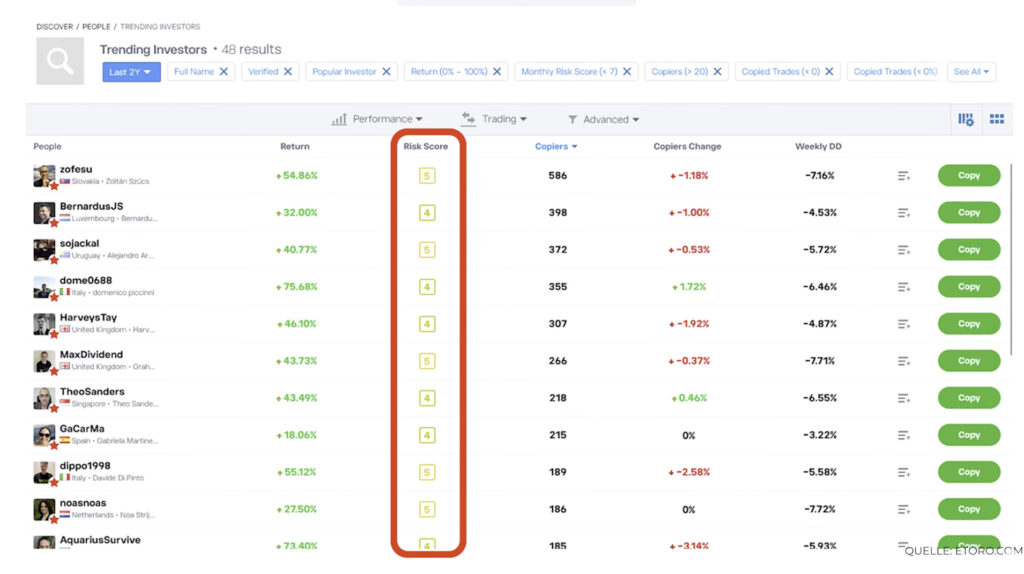This screenshot has width=1024, height=574.
Task: Add BernardusJS to watchlist
Action: tap(903, 213)
